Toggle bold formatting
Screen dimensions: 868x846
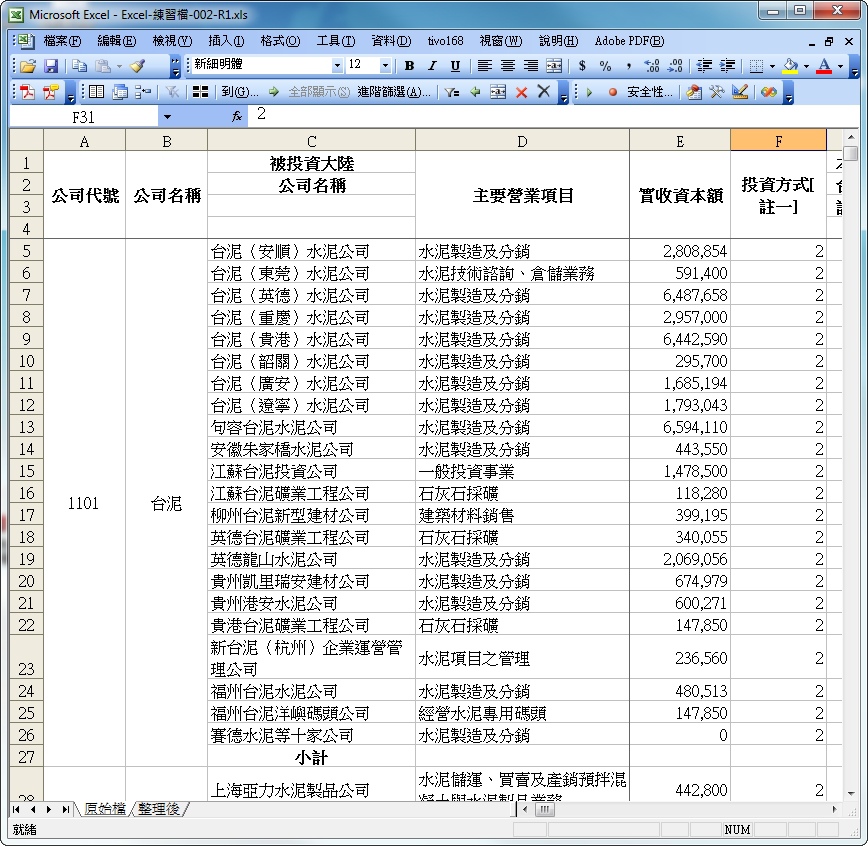click(410, 66)
